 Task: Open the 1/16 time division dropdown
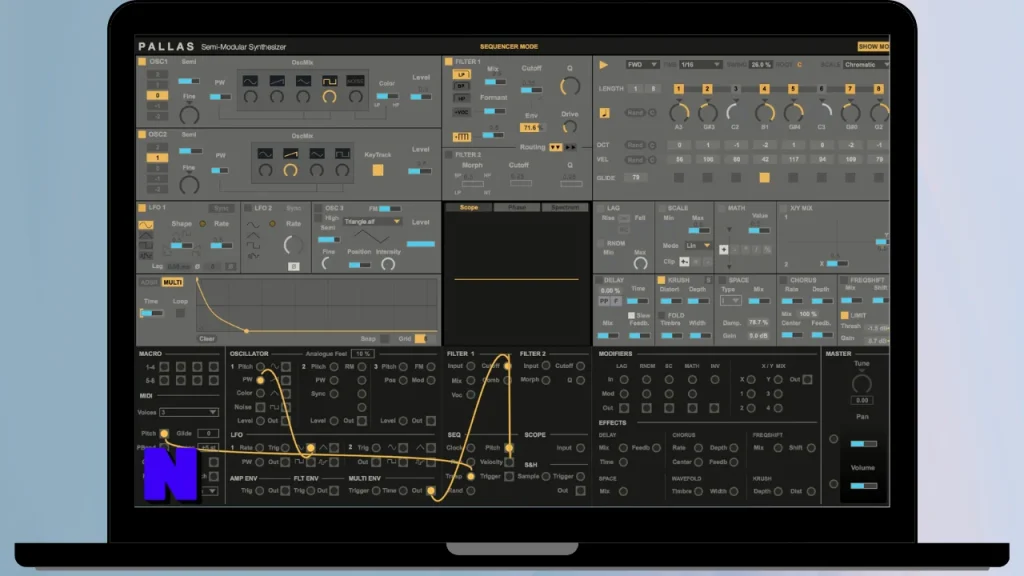[x=700, y=65]
